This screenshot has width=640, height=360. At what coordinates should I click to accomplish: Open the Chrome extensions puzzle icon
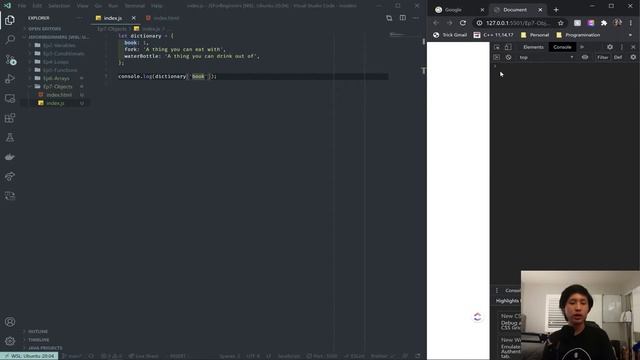click(x=604, y=23)
